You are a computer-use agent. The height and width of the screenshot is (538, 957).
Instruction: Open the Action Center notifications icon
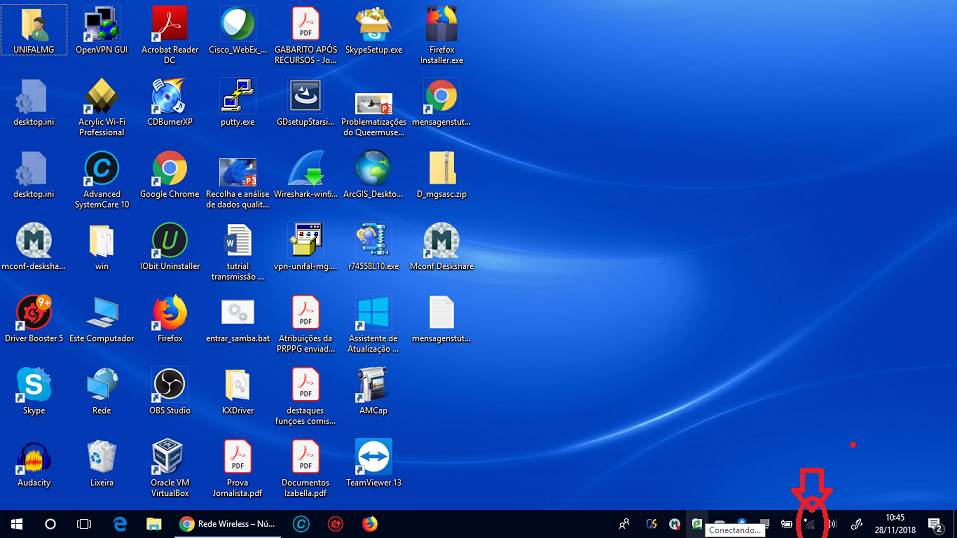point(936,524)
